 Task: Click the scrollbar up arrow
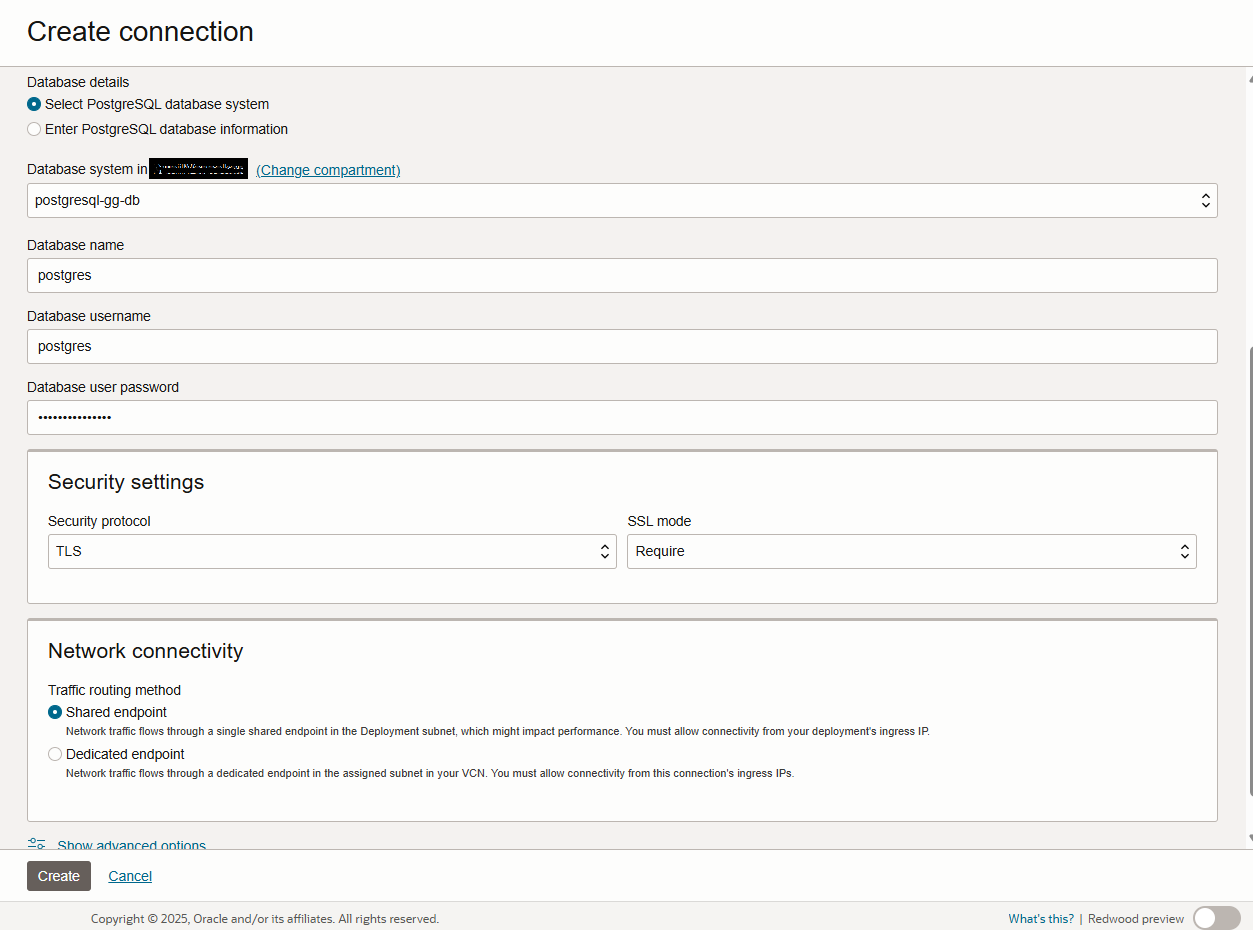pos(1248,78)
